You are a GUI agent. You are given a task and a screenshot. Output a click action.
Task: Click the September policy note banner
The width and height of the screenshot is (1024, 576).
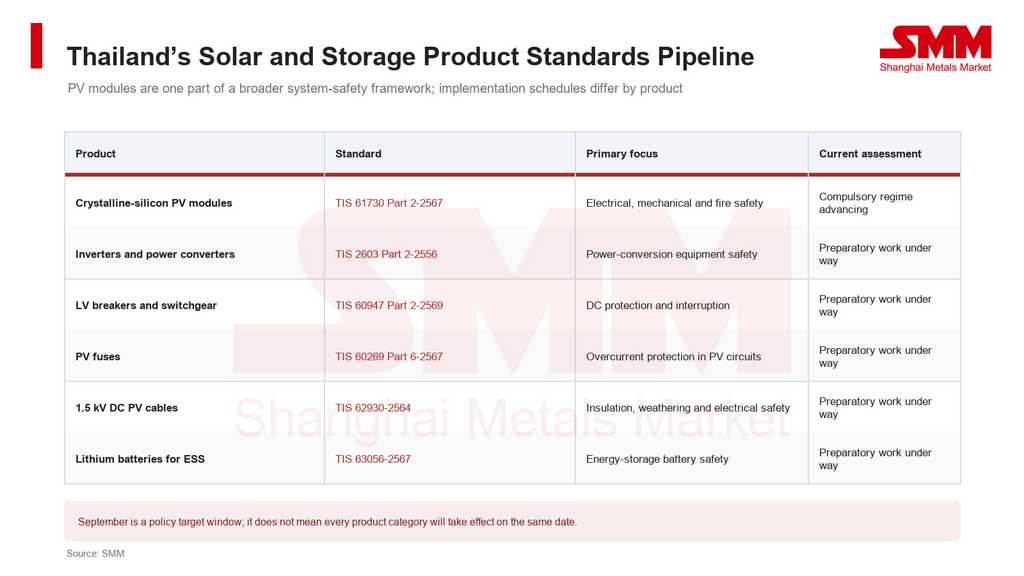pyautogui.click(x=512, y=521)
